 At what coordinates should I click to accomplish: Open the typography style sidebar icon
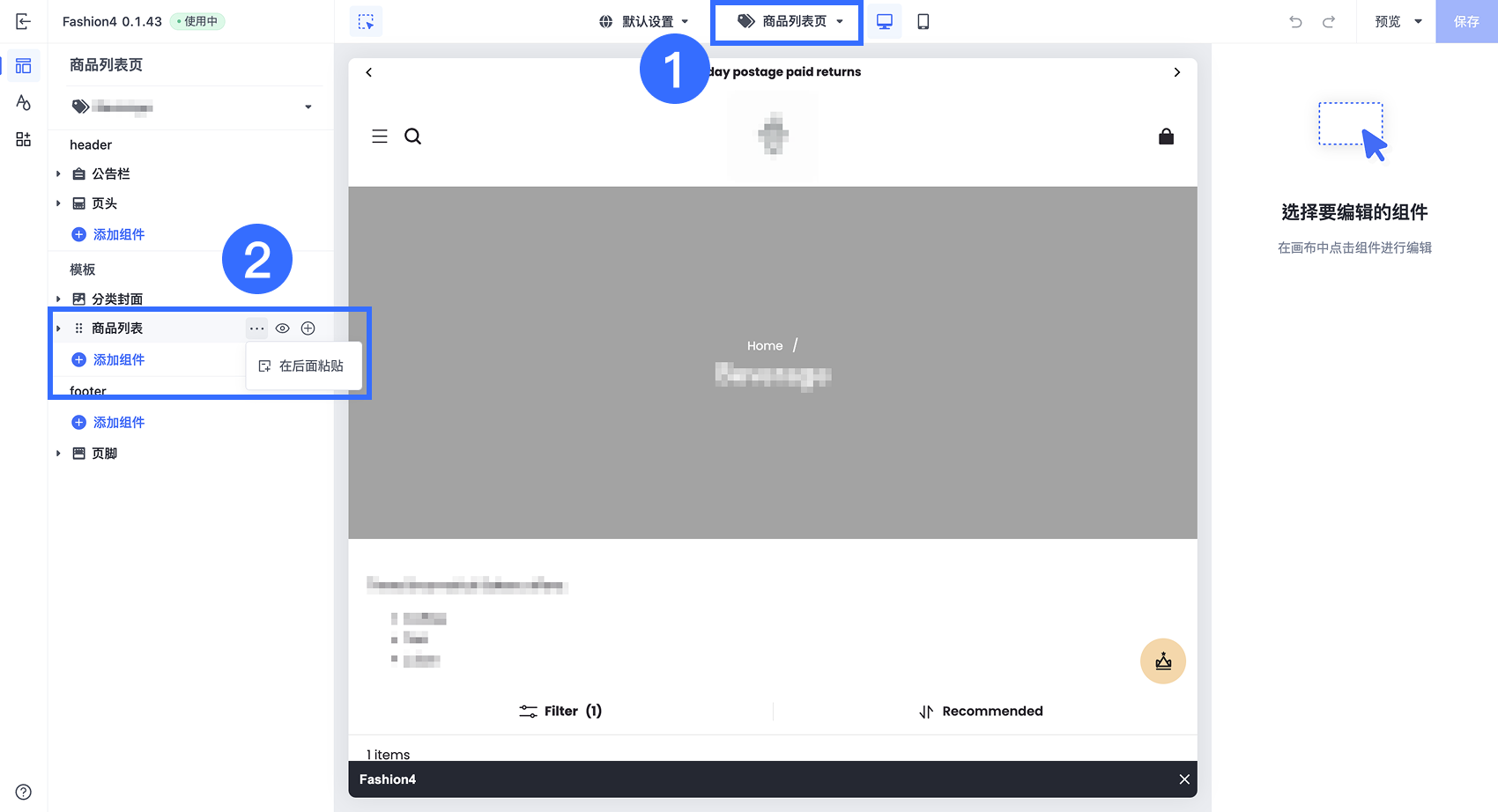coord(24,102)
